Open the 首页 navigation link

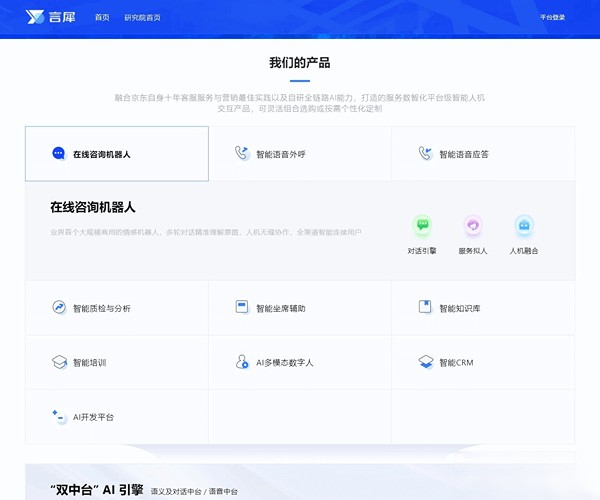(102, 18)
